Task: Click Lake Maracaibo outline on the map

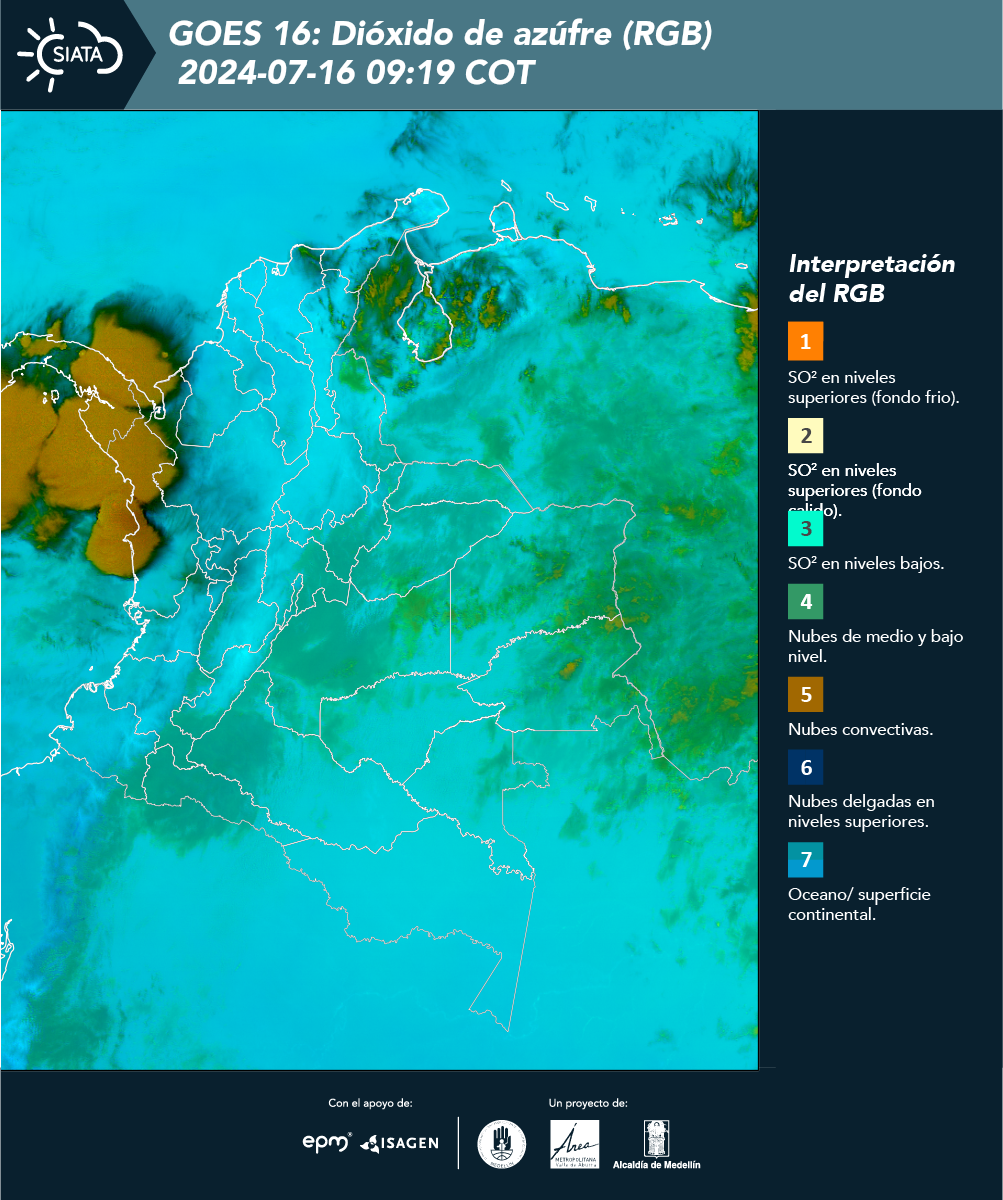Action: tap(428, 315)
